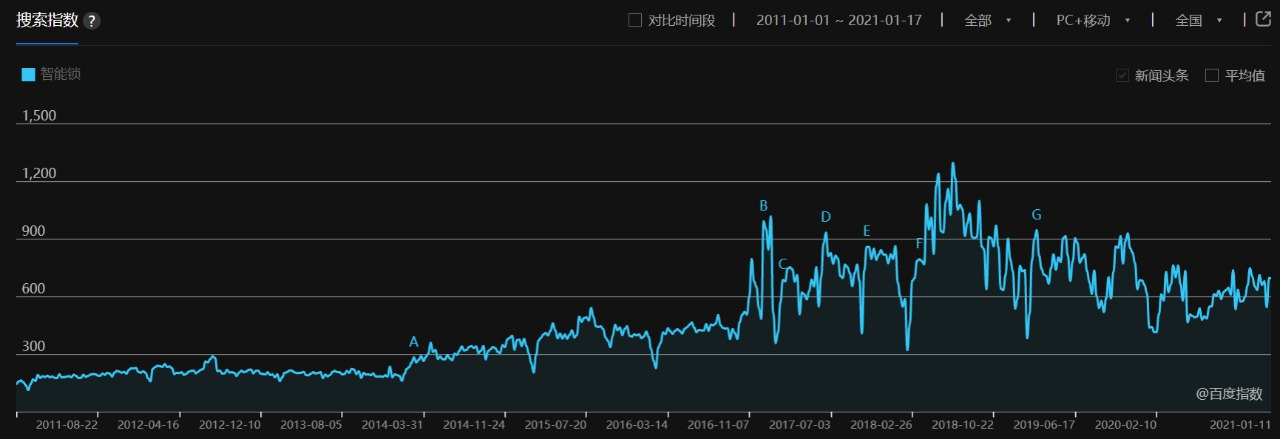This screenshot has height=439, width=1280.
Task: Click the export icon at top right
Action: click(1263, 20)
